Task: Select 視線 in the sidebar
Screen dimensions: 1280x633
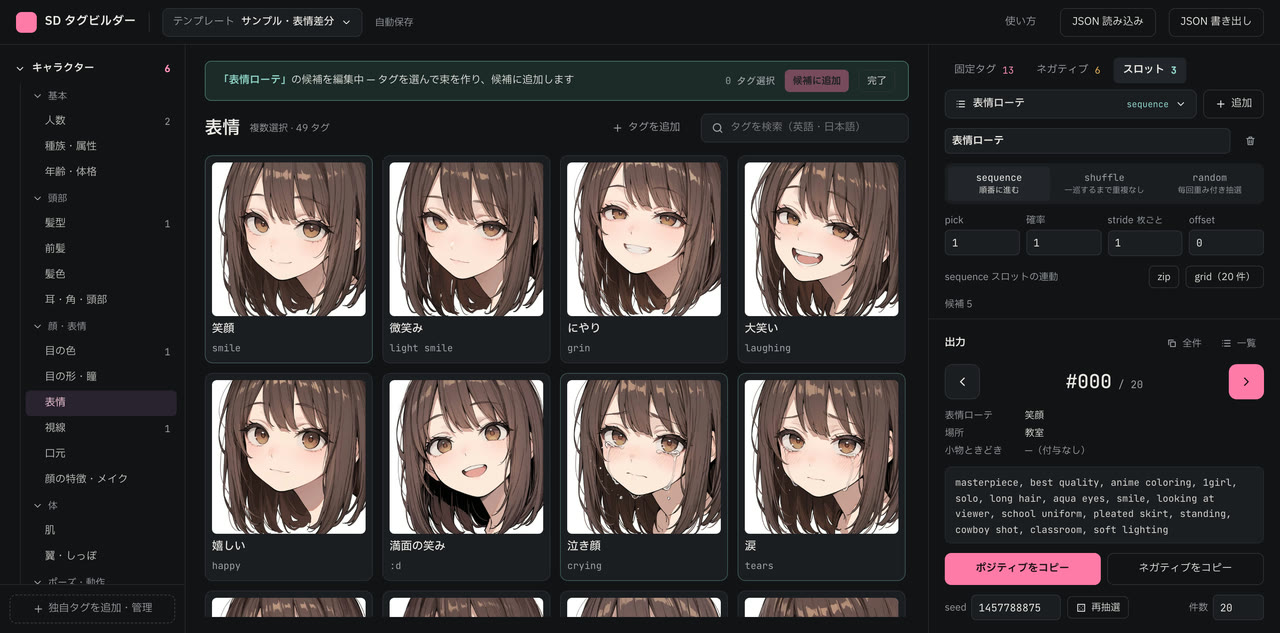Action: pyautogui.click(x=101, y=428)
